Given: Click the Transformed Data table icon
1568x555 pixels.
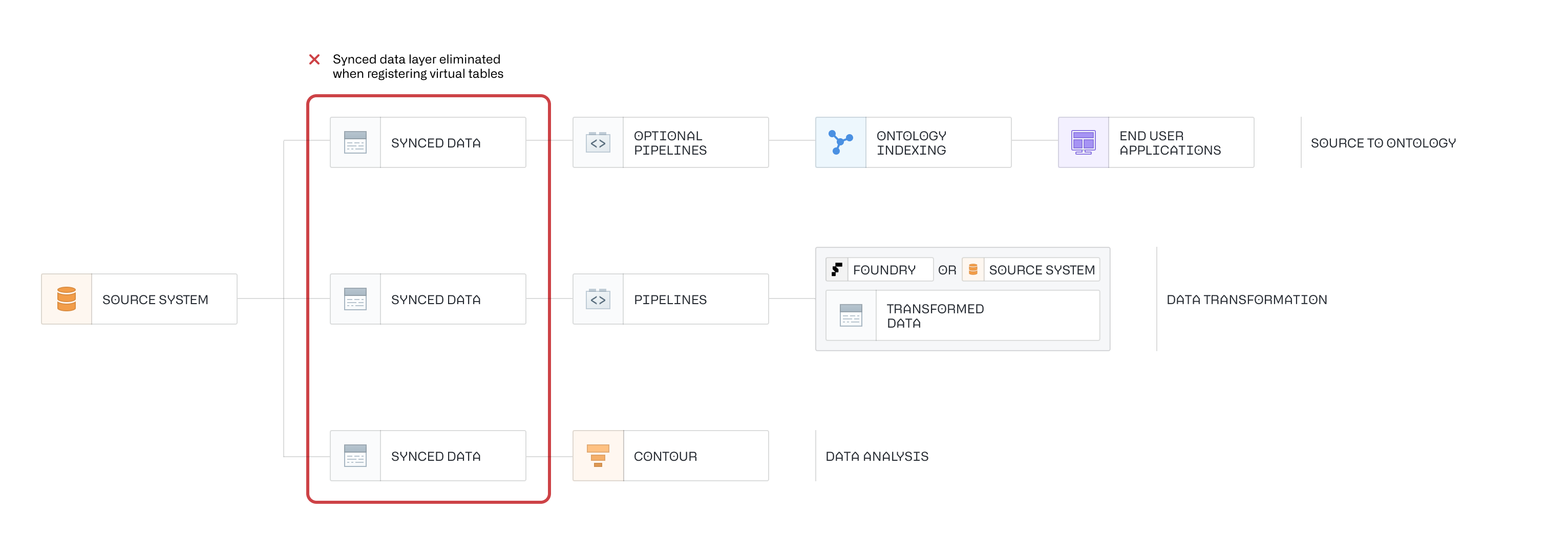Looking at the screenshot, I should [x=851, y=315].
